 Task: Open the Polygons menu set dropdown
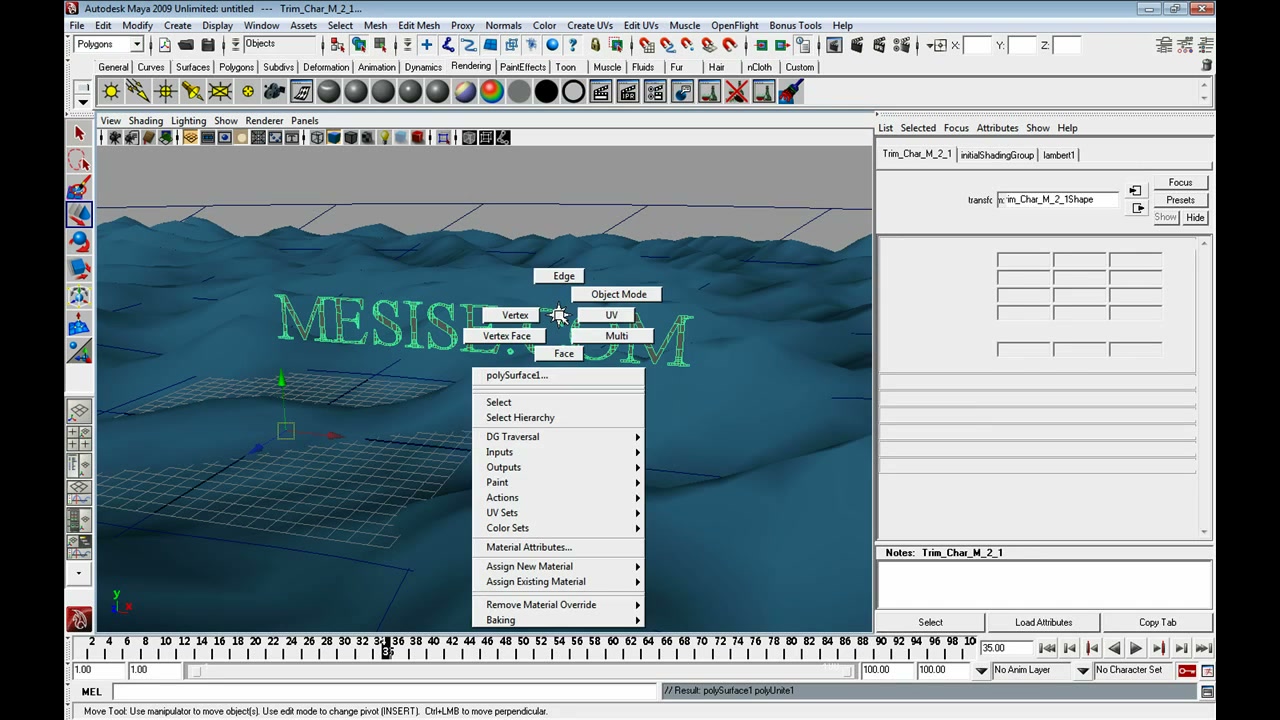pyautogui.click(x=110, y=44)
